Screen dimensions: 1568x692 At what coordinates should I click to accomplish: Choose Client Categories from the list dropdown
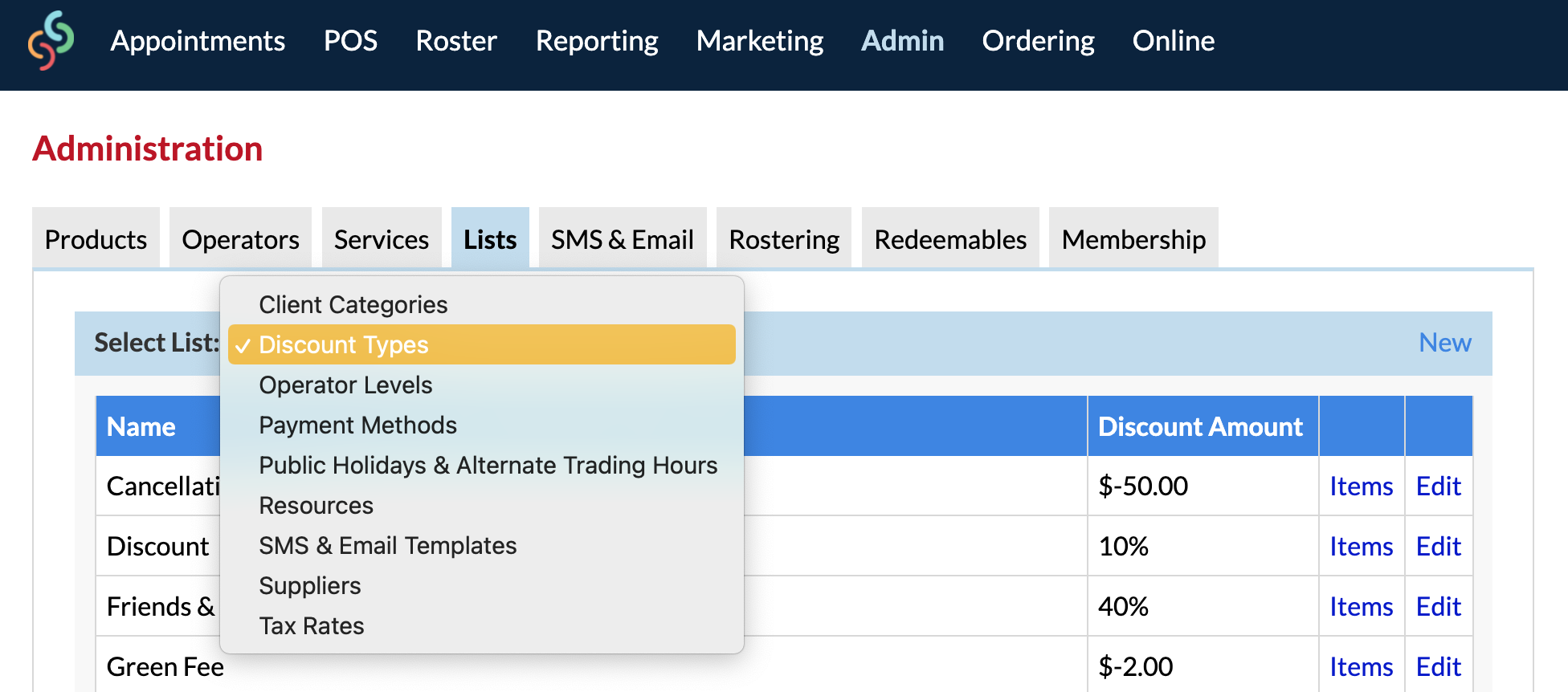(x=482, y=304)
